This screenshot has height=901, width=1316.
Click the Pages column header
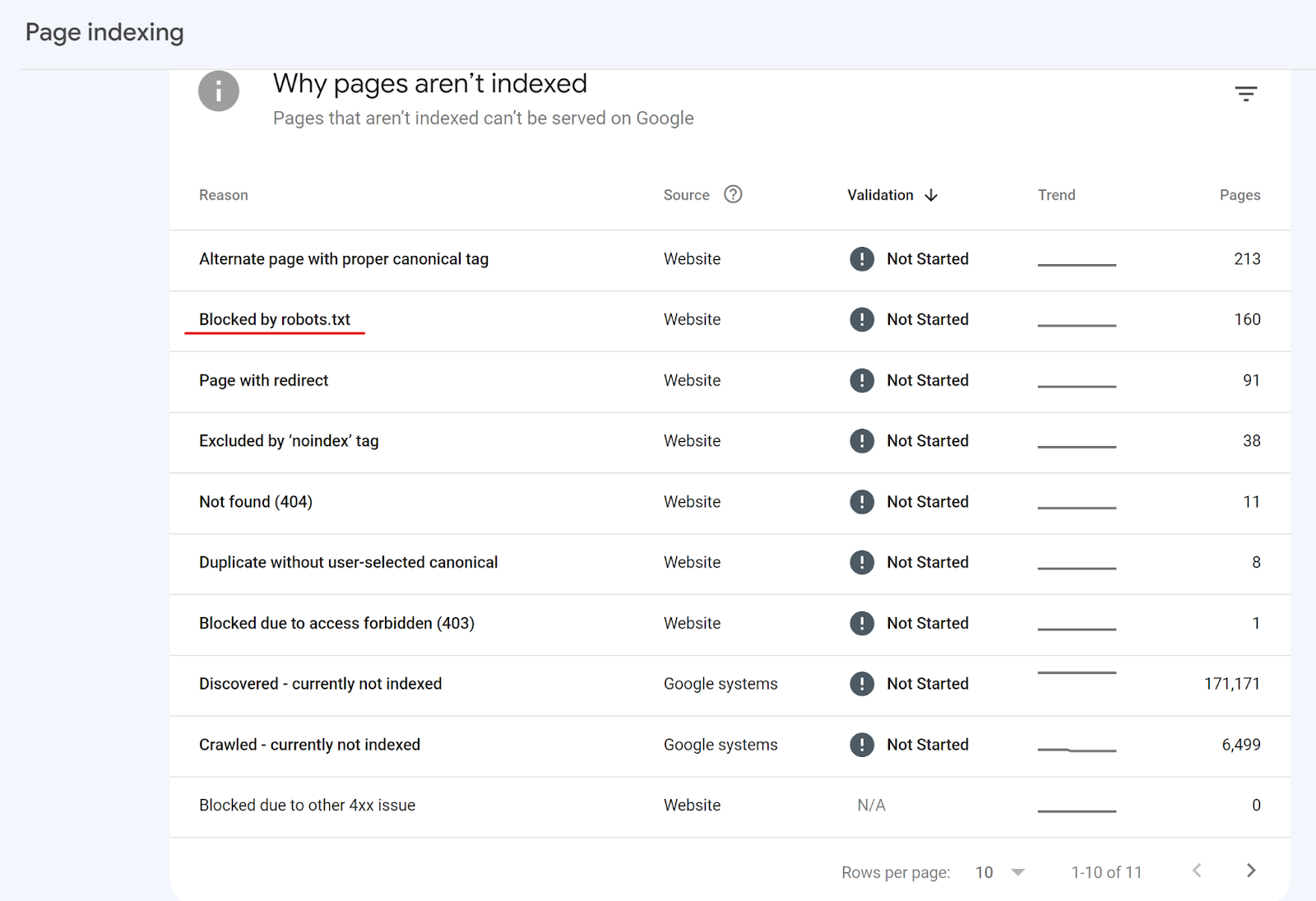coord(1240,195)
